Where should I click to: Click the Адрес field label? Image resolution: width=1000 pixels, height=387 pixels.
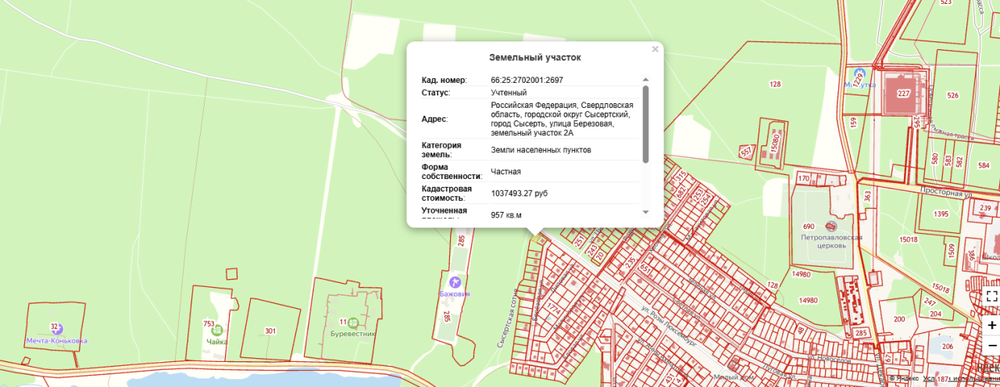pyautogui.click(x=435, y=119)
